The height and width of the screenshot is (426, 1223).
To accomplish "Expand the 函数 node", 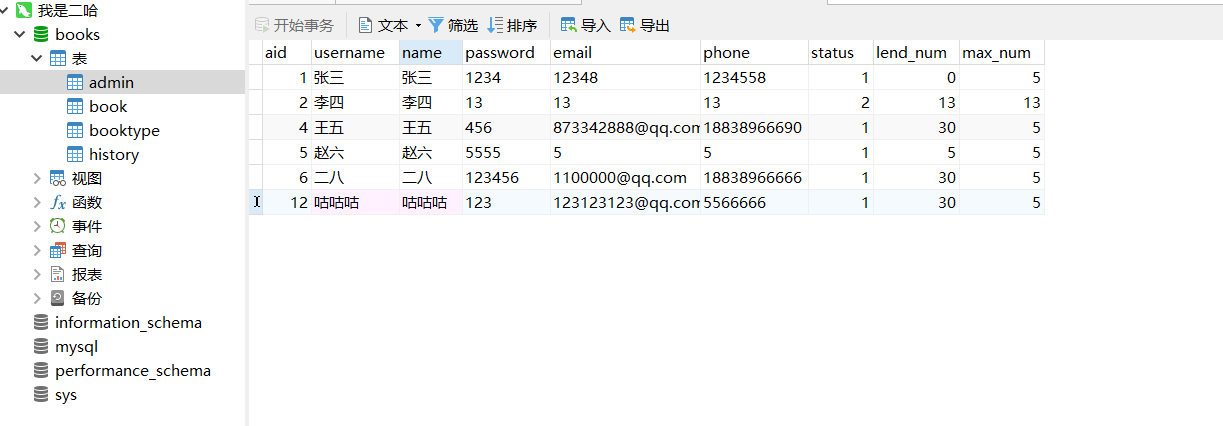I will coord(37,202).
